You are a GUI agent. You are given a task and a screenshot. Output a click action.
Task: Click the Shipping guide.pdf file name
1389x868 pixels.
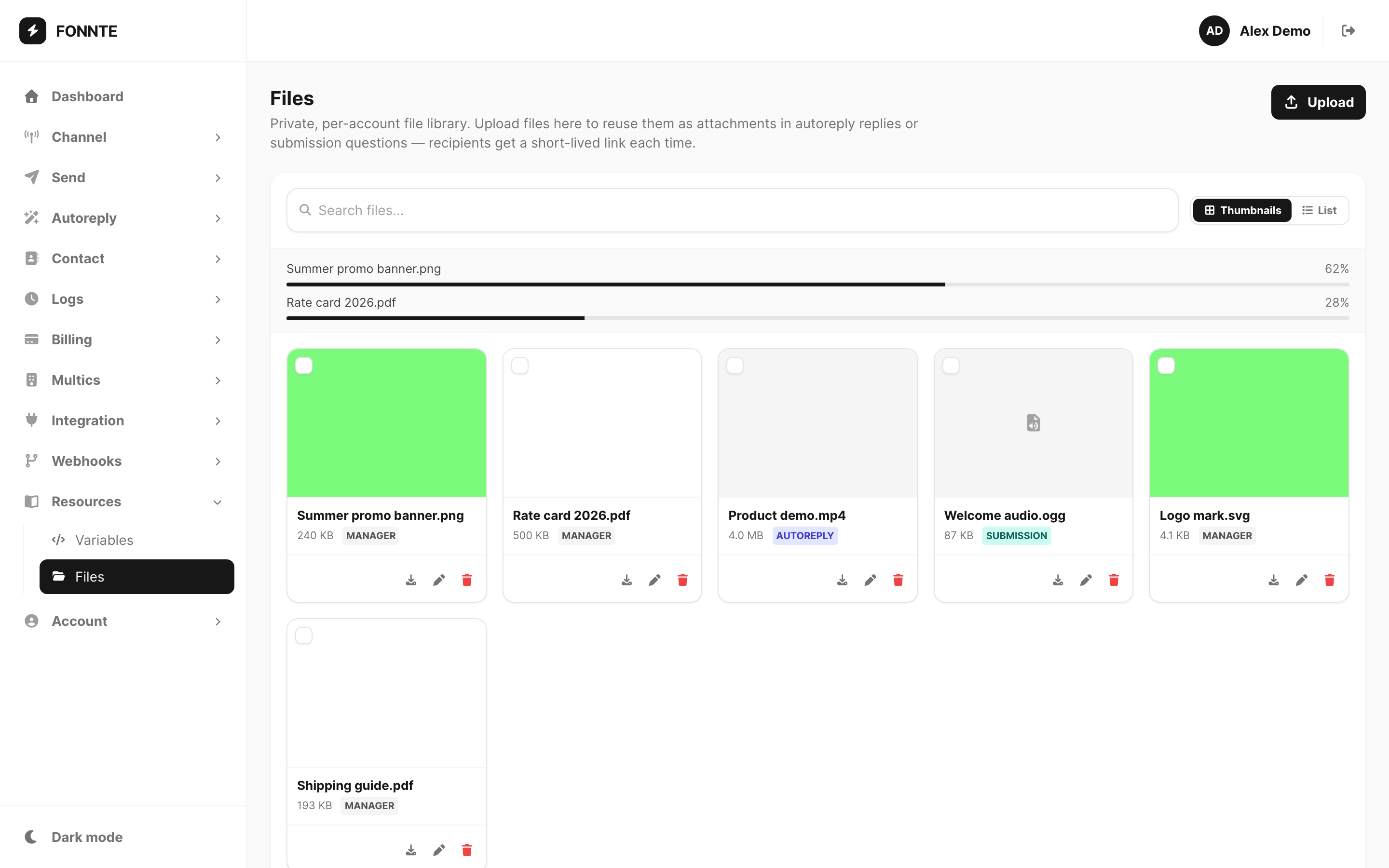point(354,785)
